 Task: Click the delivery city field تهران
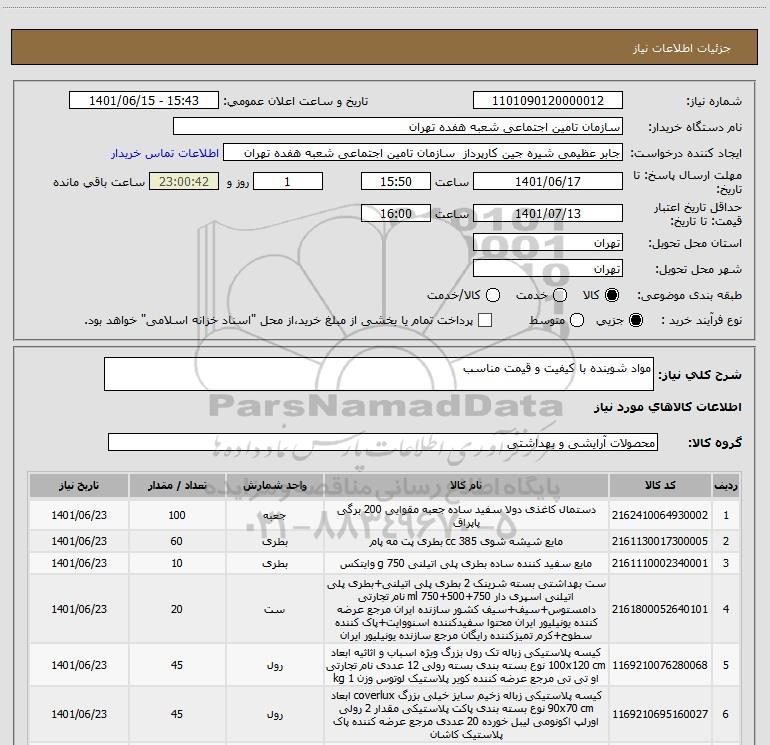click(548, 268)
